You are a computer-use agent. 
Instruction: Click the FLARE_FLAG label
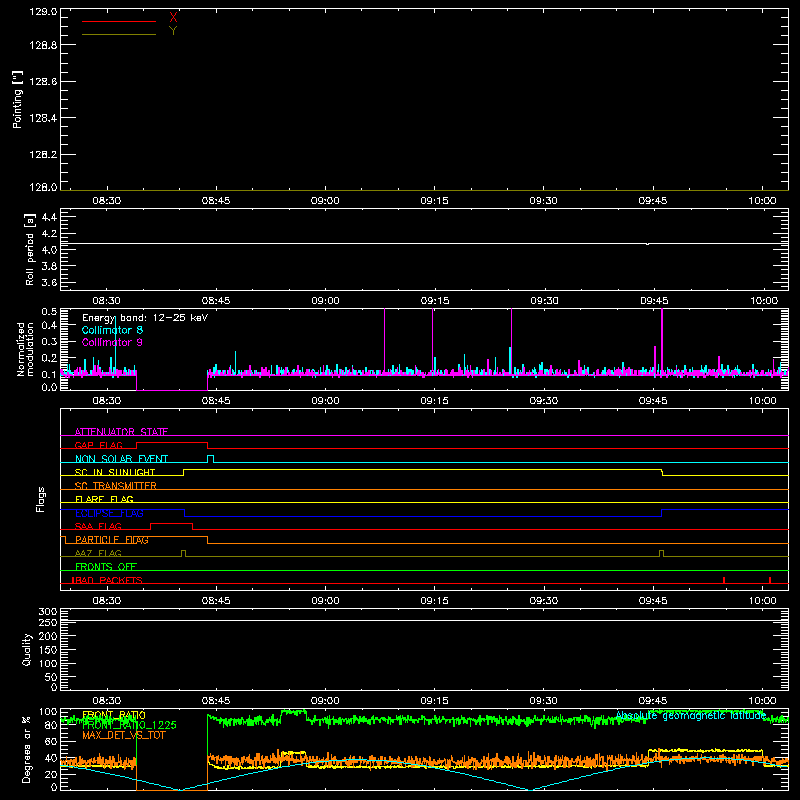point(104,499)
